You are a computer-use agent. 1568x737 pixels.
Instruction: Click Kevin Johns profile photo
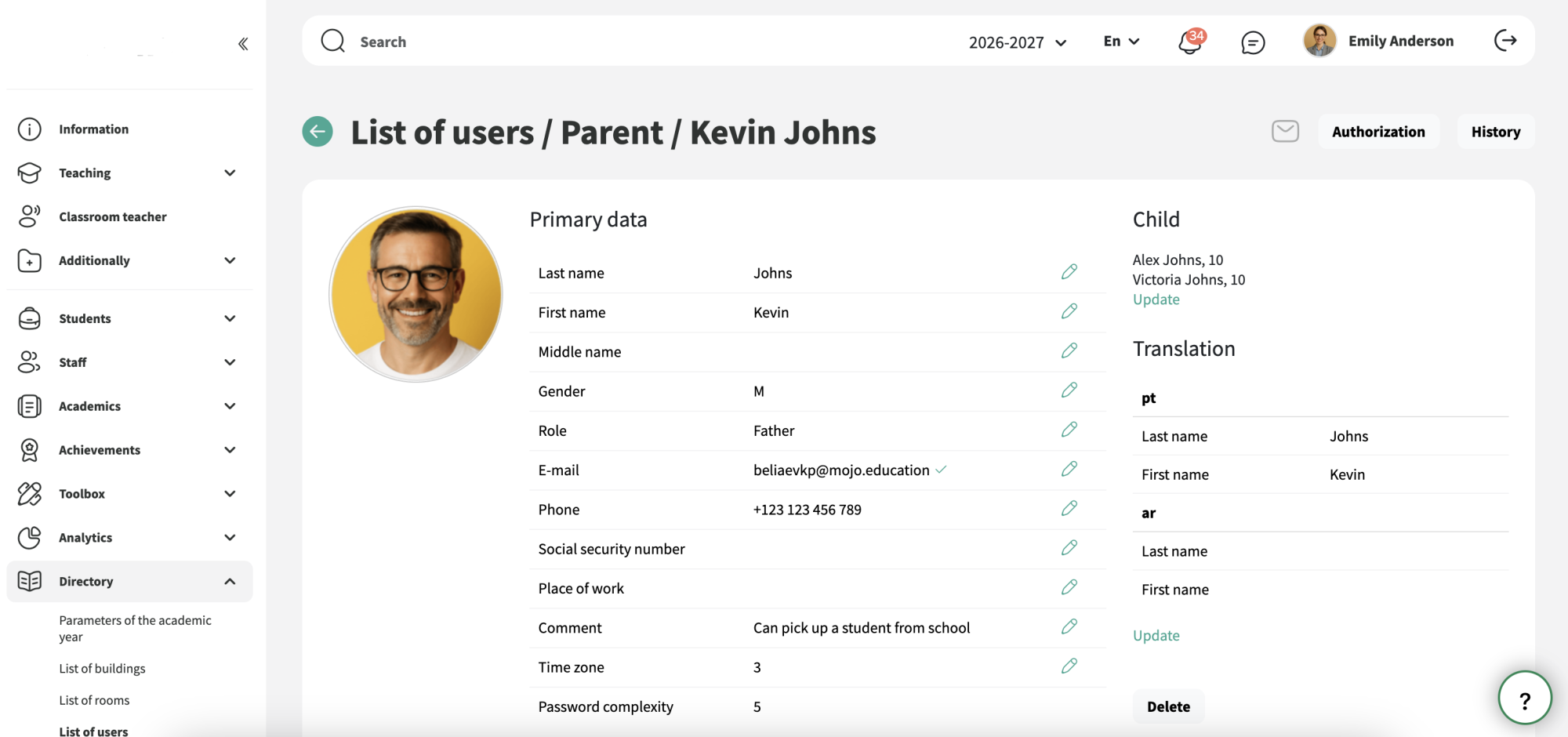(416, 295)
